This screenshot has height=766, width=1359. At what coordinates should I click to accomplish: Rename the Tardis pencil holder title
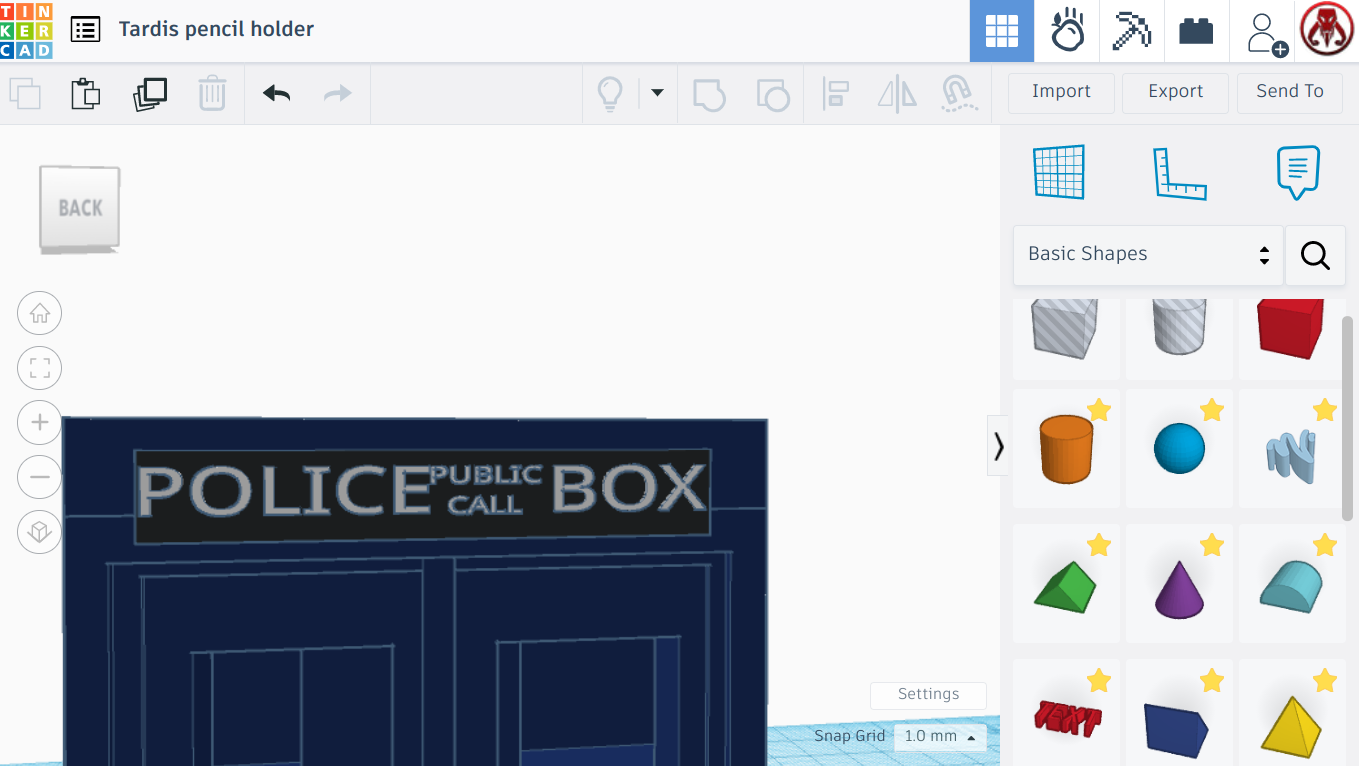[x=216, y=29]
